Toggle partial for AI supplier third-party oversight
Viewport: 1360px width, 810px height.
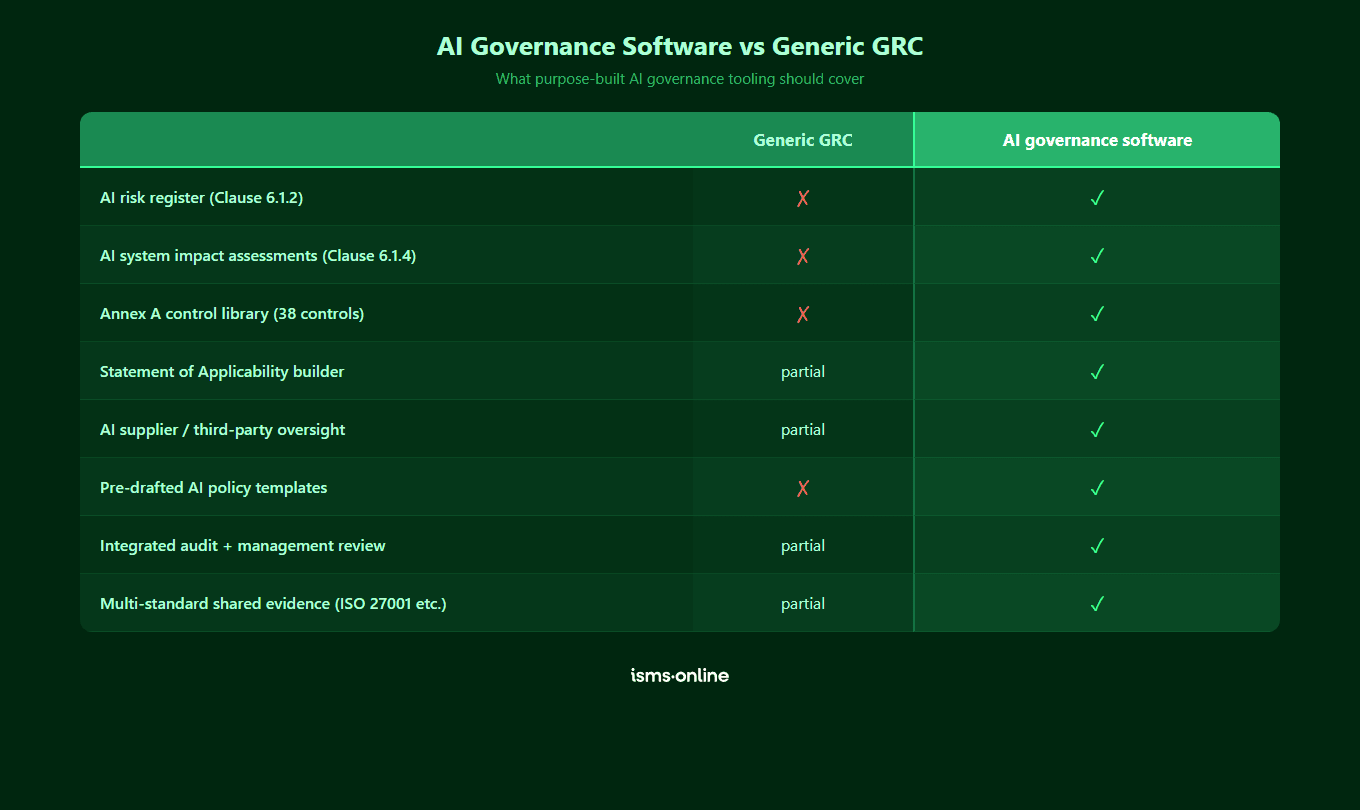coord(803,429)
